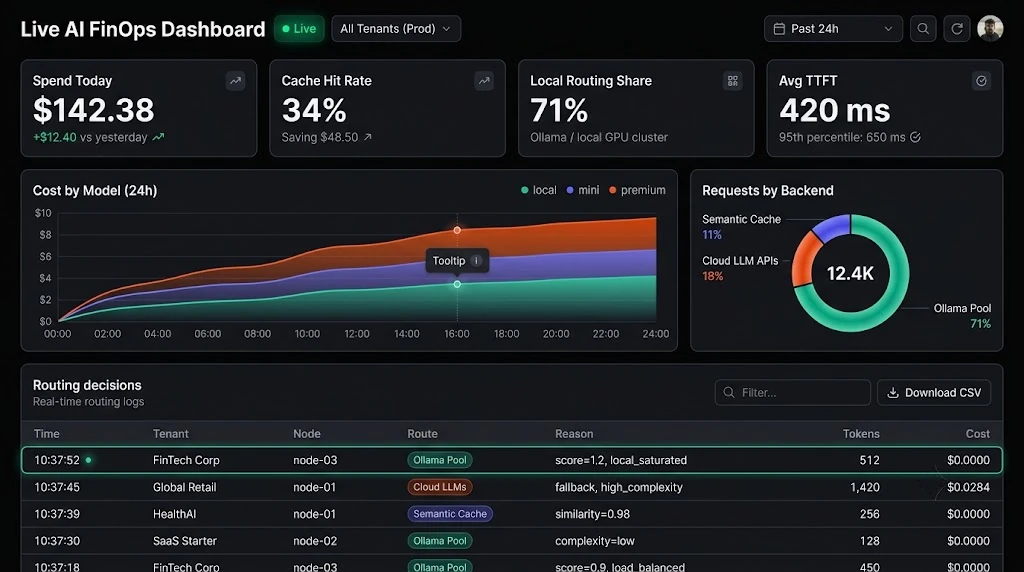
Task: Sort table by Node column header
Action: [x=307, y=434]
